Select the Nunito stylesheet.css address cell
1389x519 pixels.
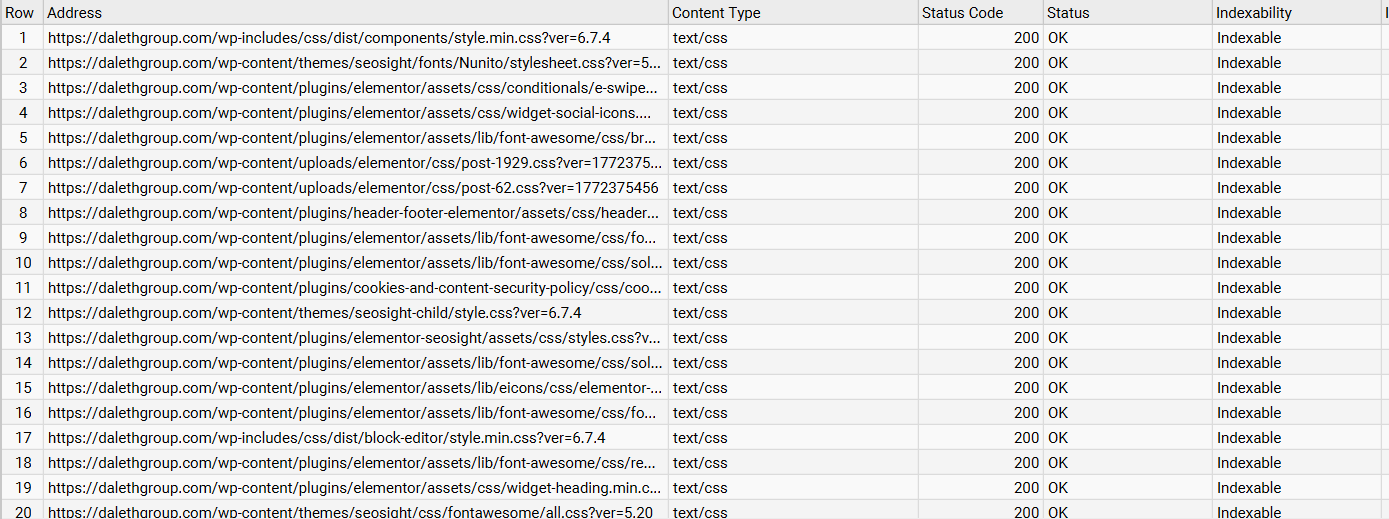point(354,63)
